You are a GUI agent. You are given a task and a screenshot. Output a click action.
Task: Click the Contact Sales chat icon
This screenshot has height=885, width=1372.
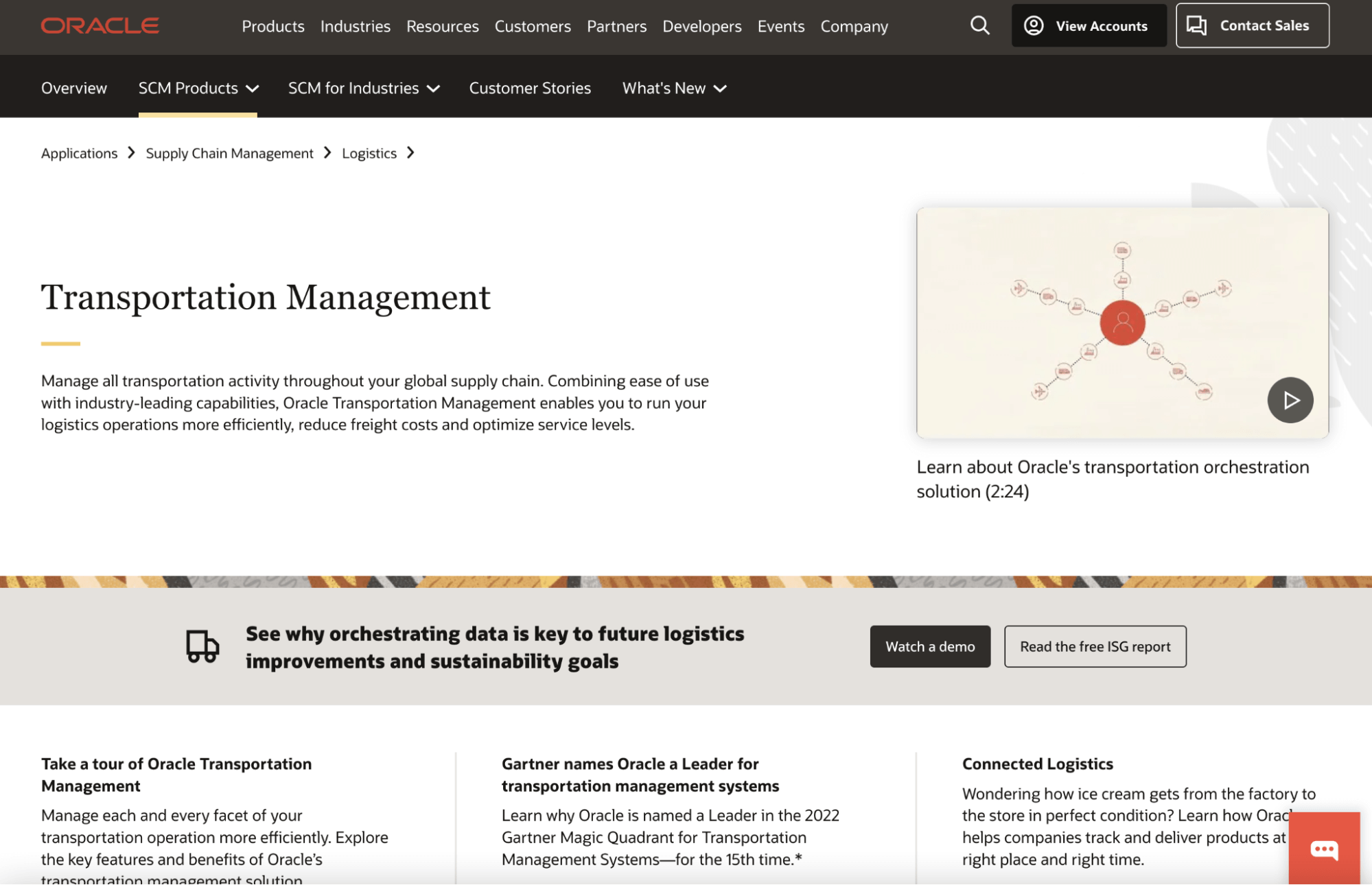(x=1196, y=25)
